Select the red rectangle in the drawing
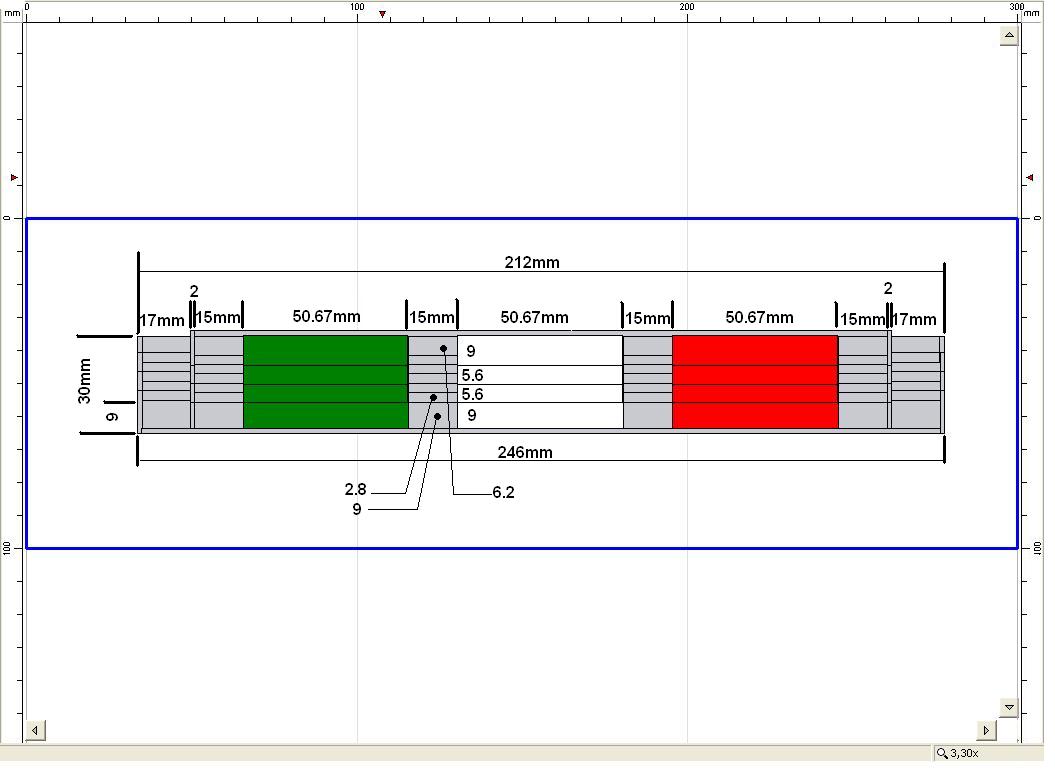 point(755,382)
